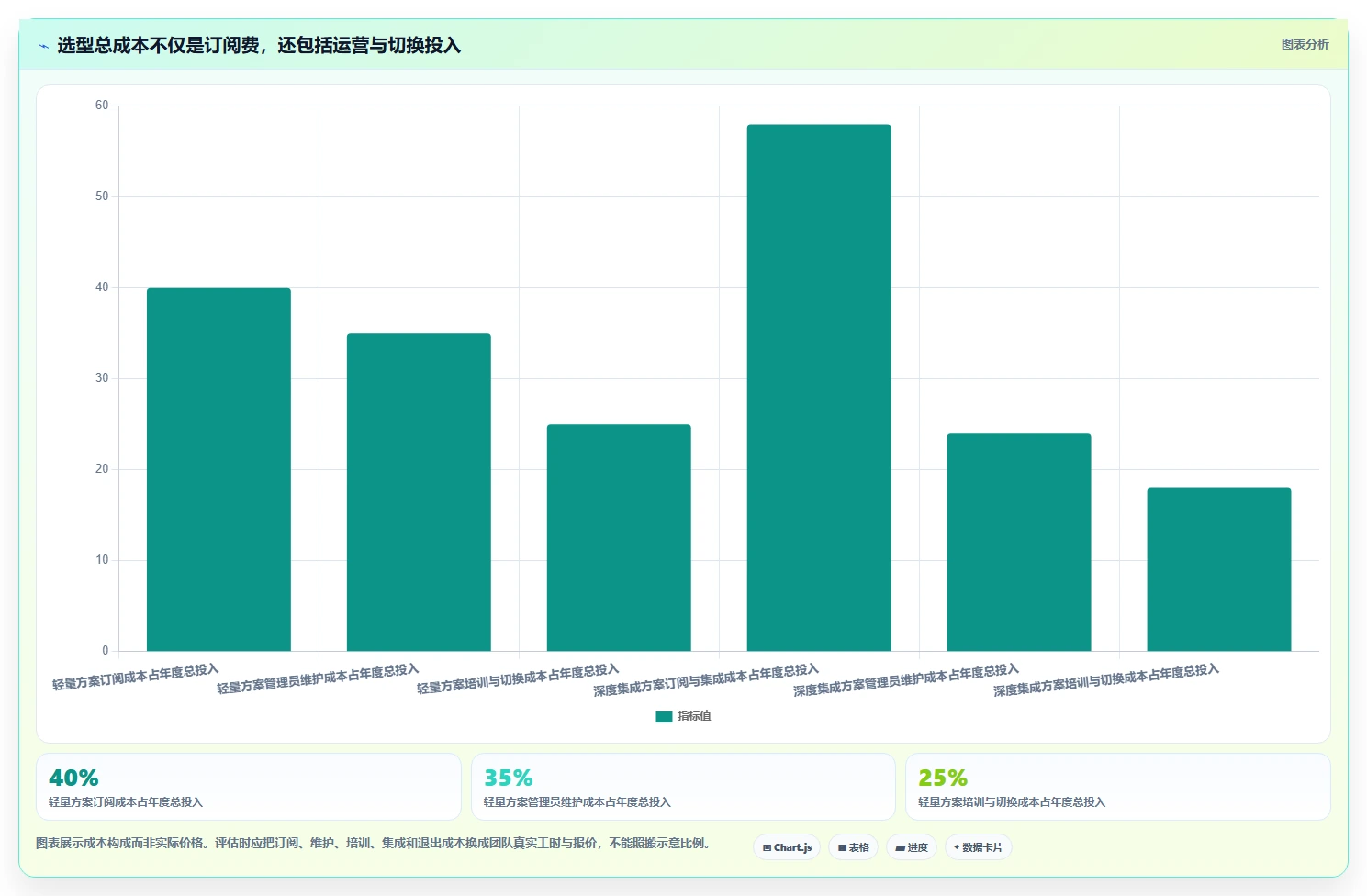1367x896 pixels.
Task: Click the tallest bar 深度集成方案订阅与集成成本
Action: point(819,387)
